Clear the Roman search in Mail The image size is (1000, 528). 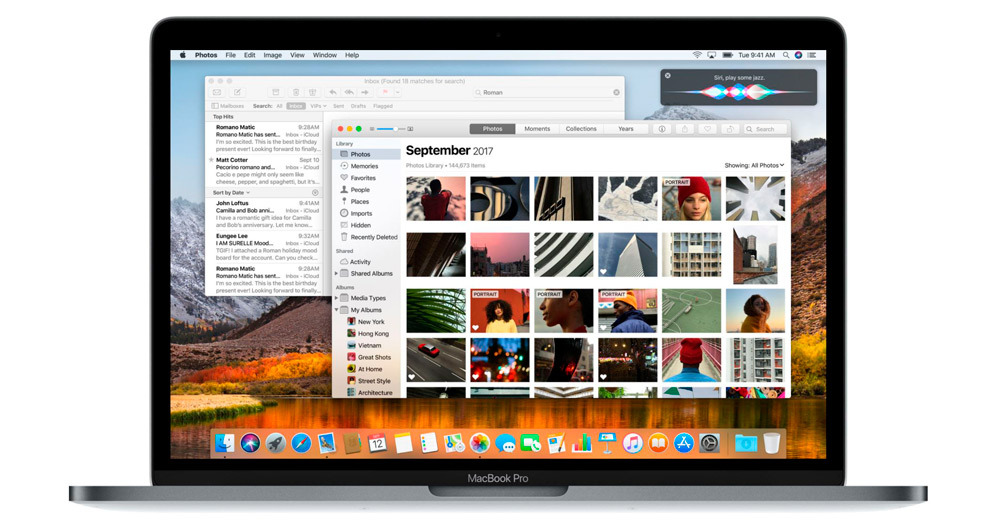click(616, 92)
